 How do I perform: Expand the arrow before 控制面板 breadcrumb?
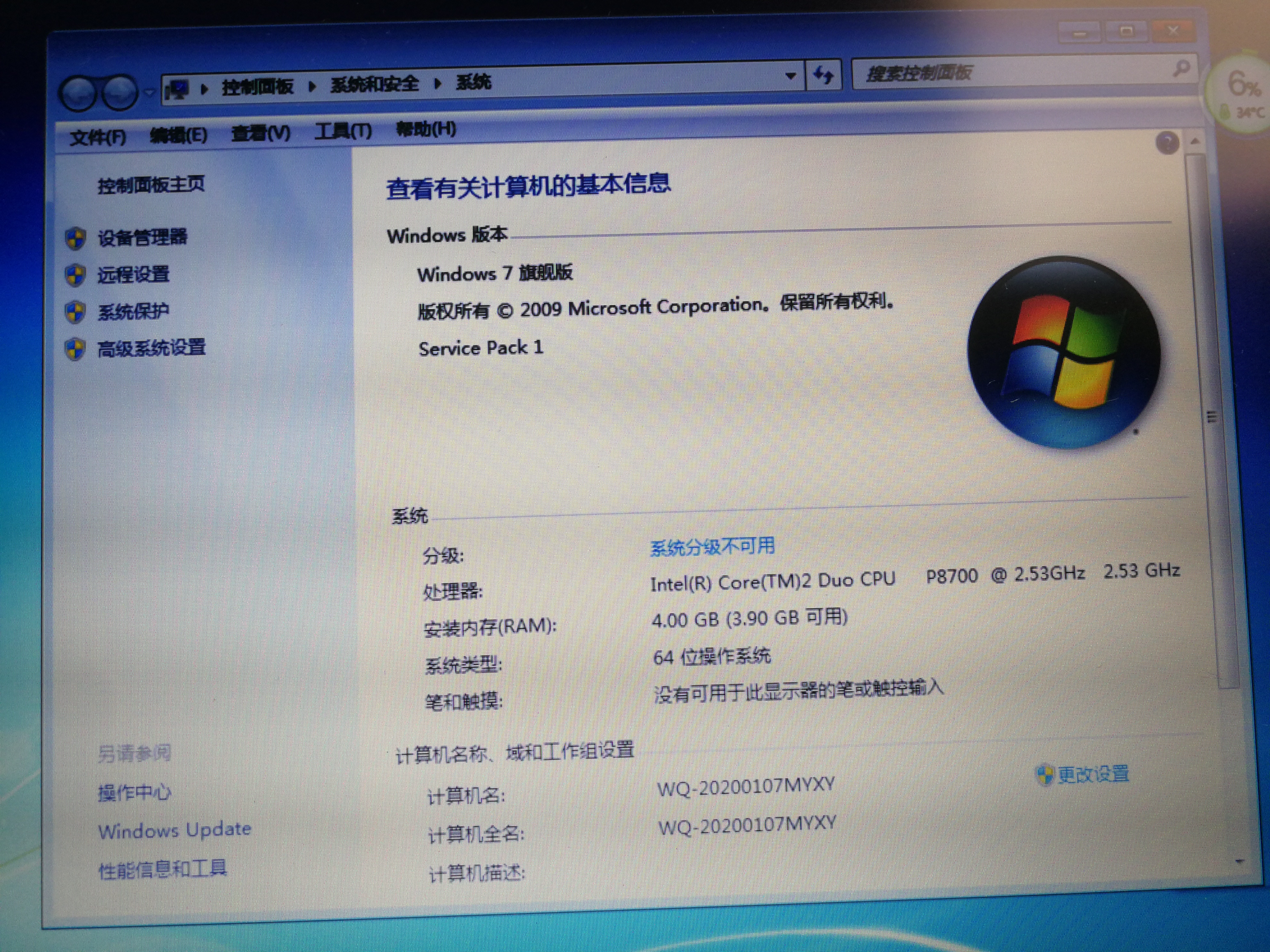[x=204, y=89]
